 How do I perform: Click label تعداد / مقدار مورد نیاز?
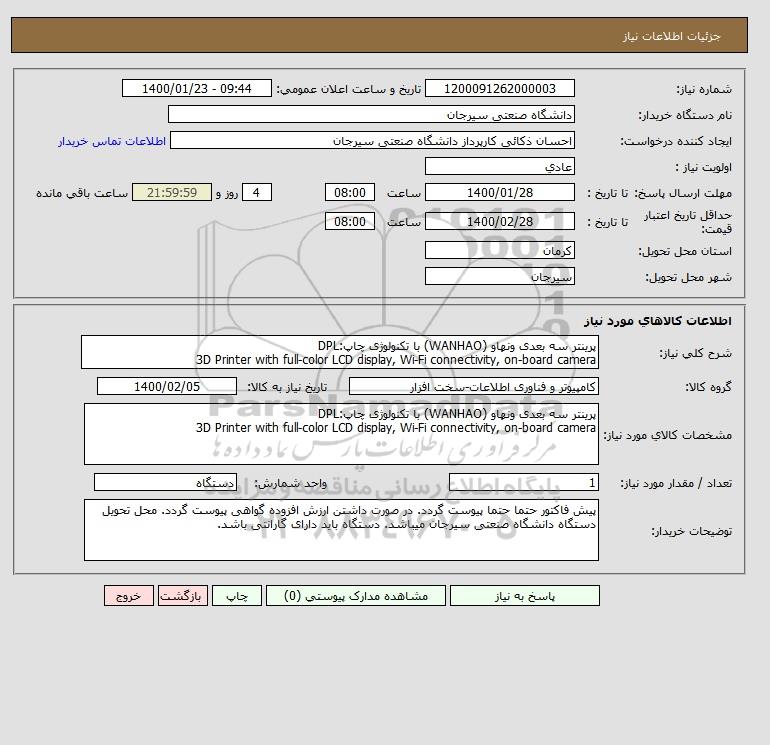(x=676, y=483)
